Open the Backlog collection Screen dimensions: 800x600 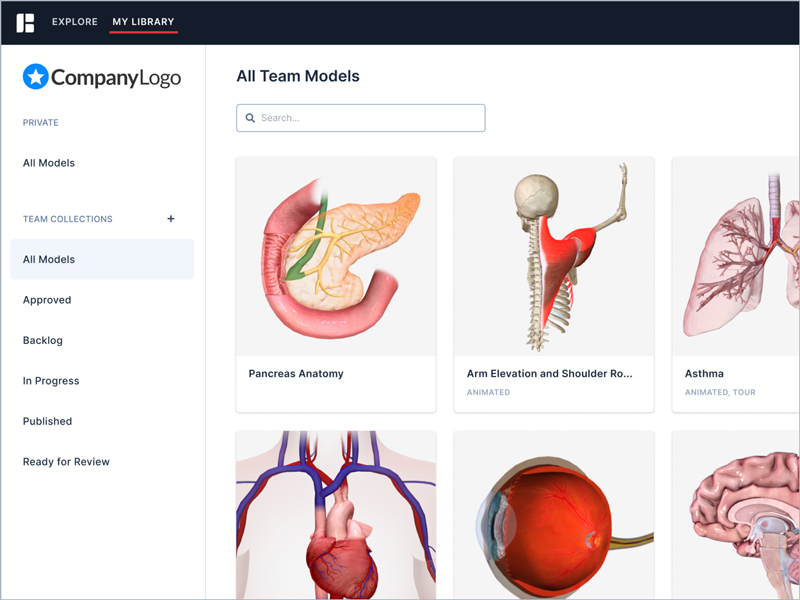point(43,341)
